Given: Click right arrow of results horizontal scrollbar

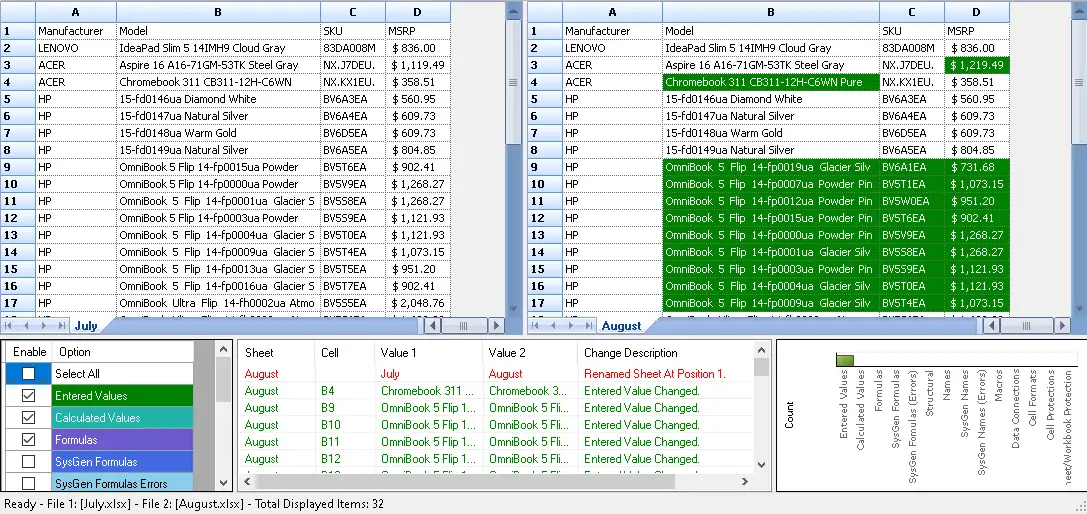Looking at the screenshot, I should pyautogui.click(x=745, y=481).
